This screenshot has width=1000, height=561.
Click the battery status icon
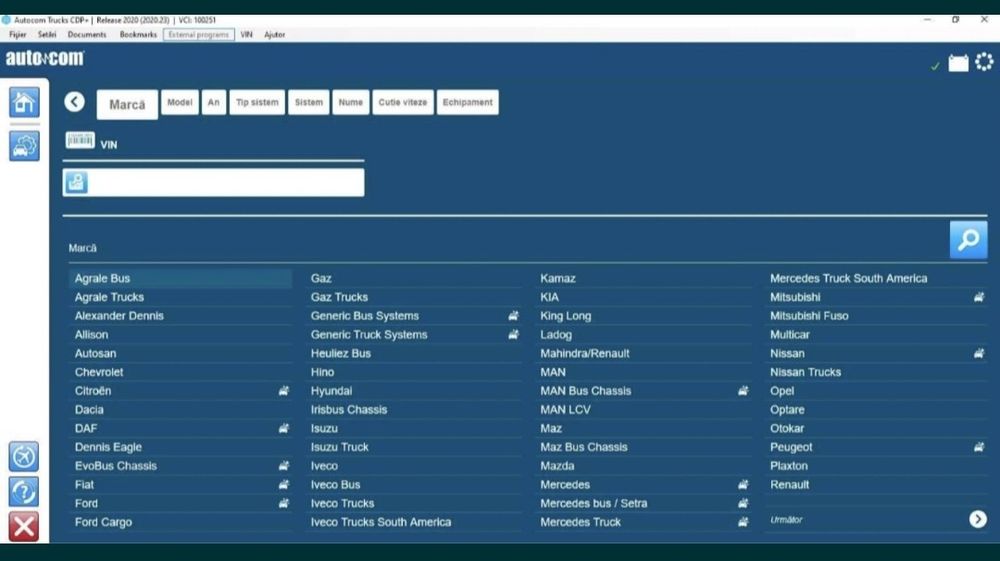(x=958, y=62)
